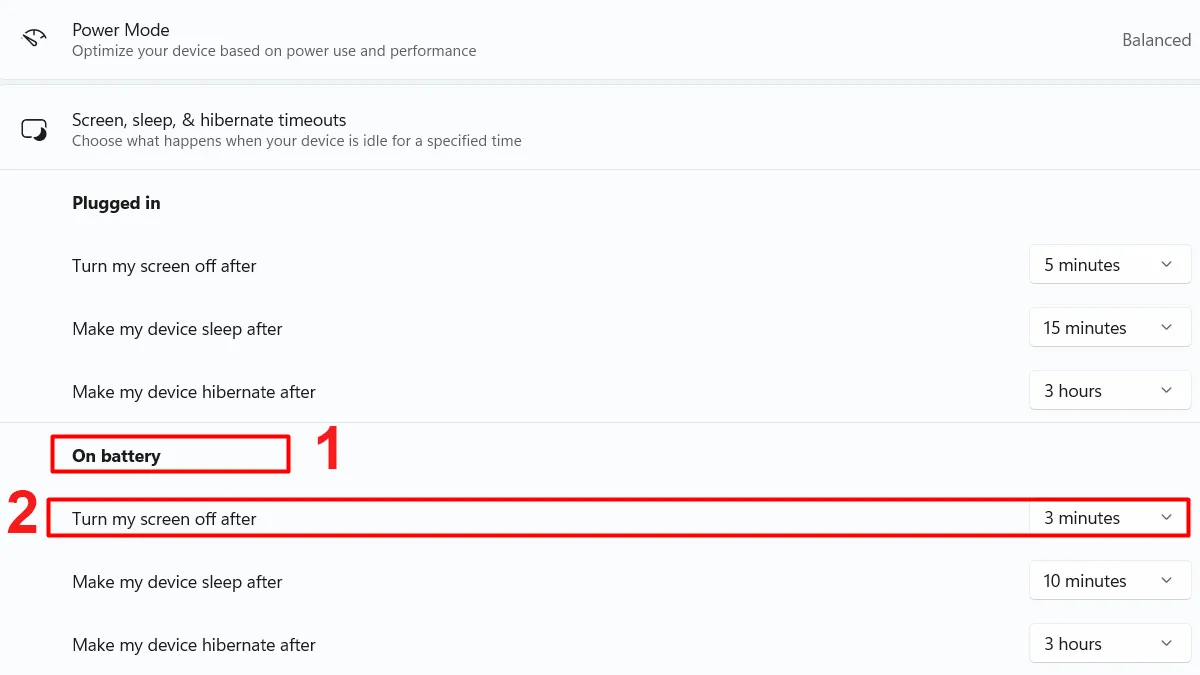Open on-battery screen off dropdown showing 3 minutes
Viewport: 1200px width, 675px height.
click(x=1109, y=518)
